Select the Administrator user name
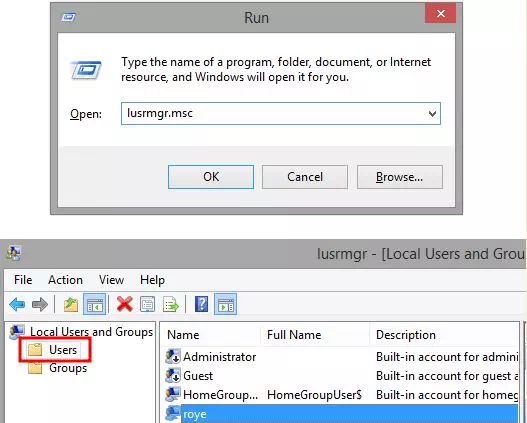This screenshot has width=527, height=423. (219, 357)
